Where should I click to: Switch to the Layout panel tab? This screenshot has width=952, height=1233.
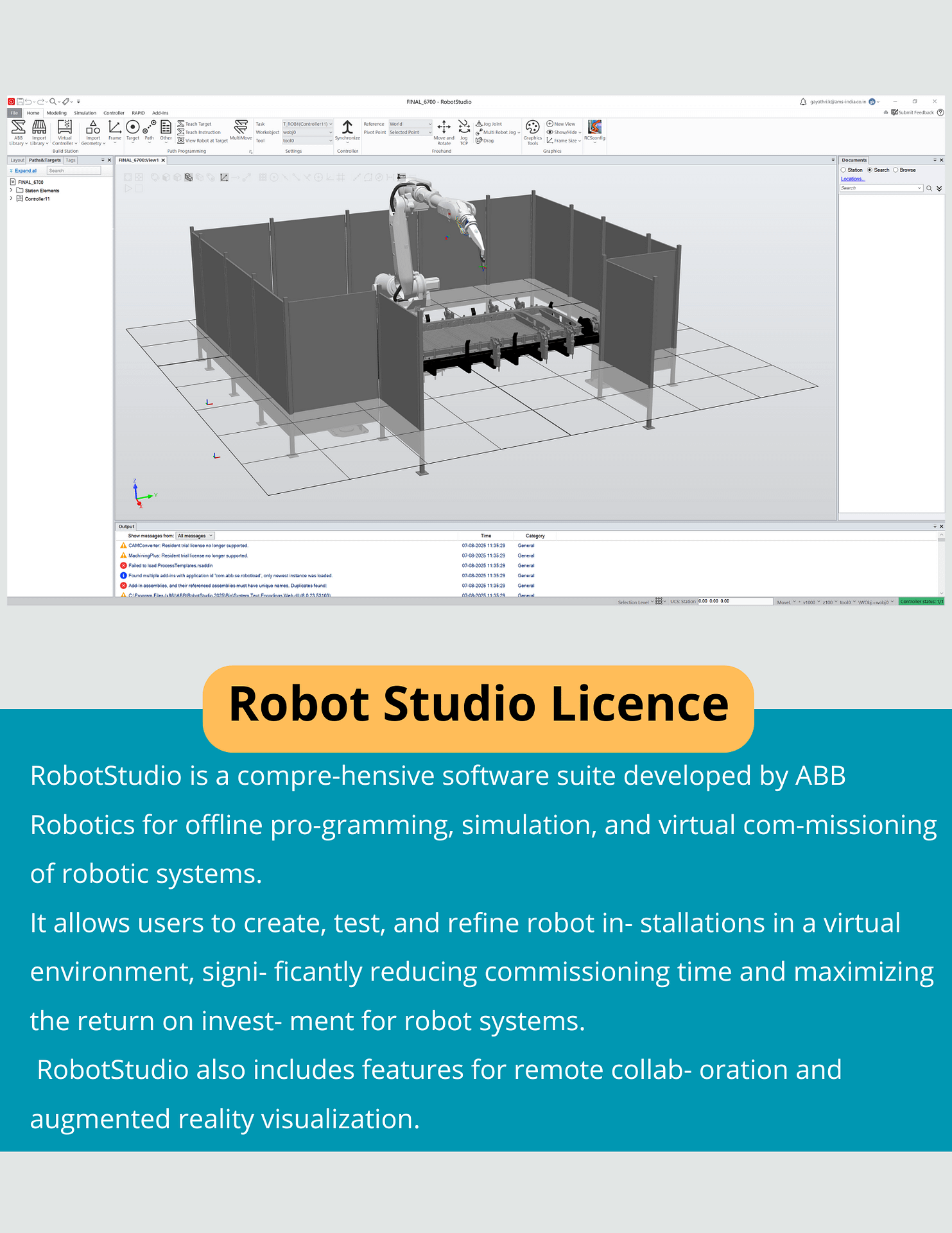17,160
